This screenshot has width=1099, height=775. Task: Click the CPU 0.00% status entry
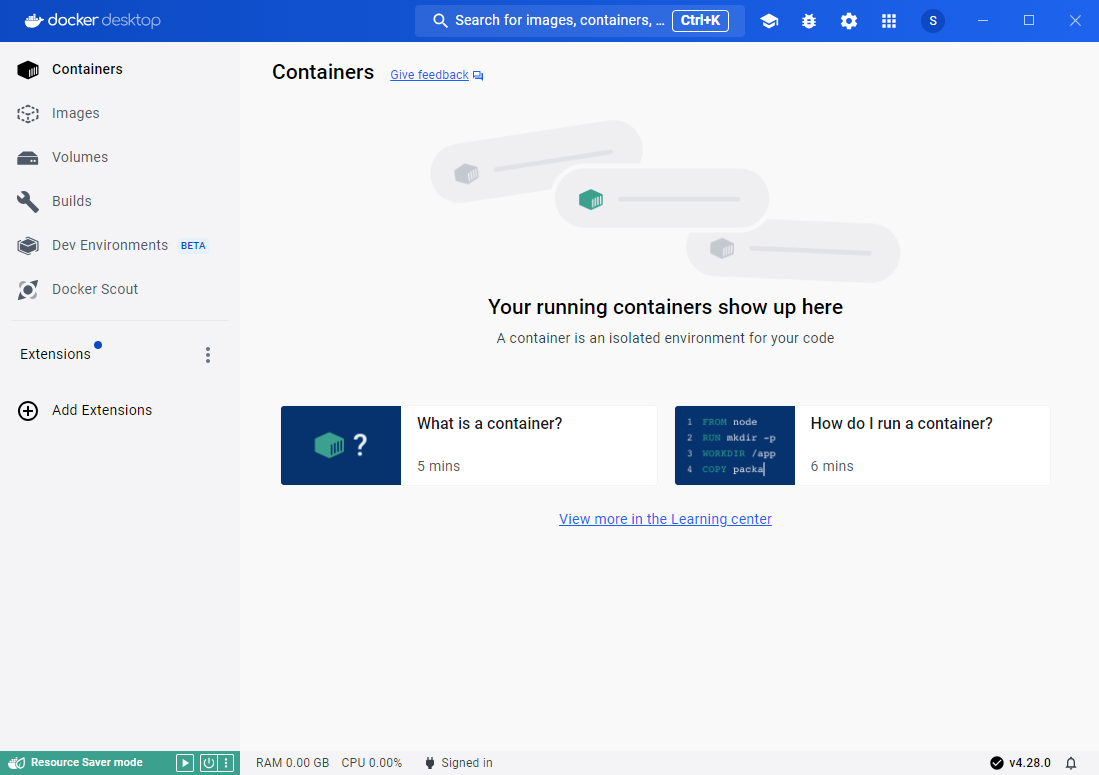pos(371,763)
